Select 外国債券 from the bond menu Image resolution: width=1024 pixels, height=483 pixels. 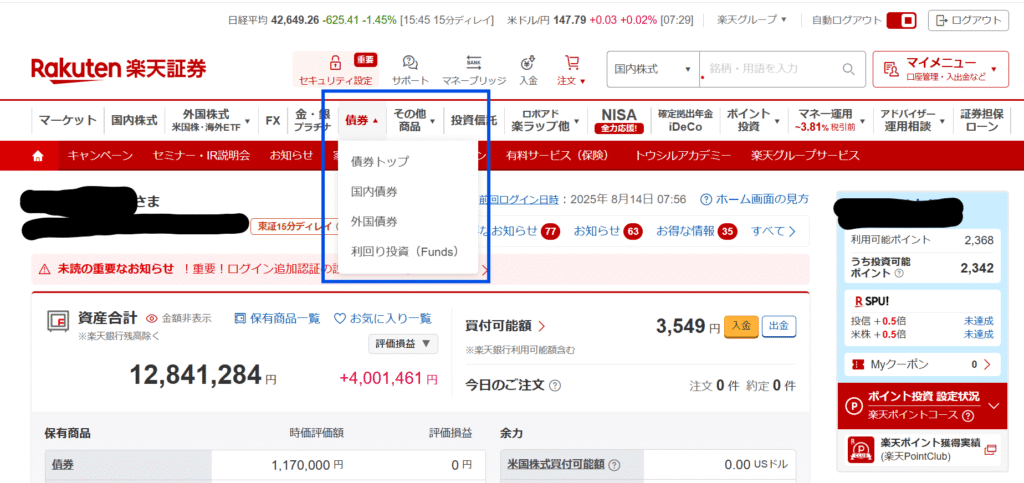374,221
